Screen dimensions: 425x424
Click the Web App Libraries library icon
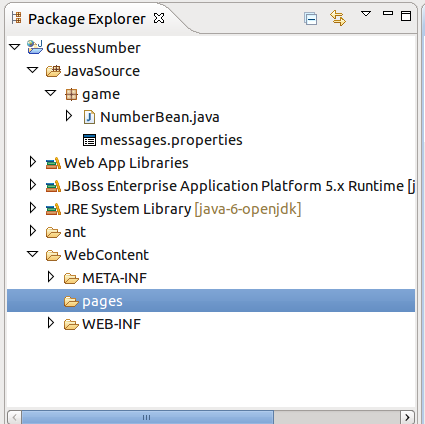click(x=53, y=163)
